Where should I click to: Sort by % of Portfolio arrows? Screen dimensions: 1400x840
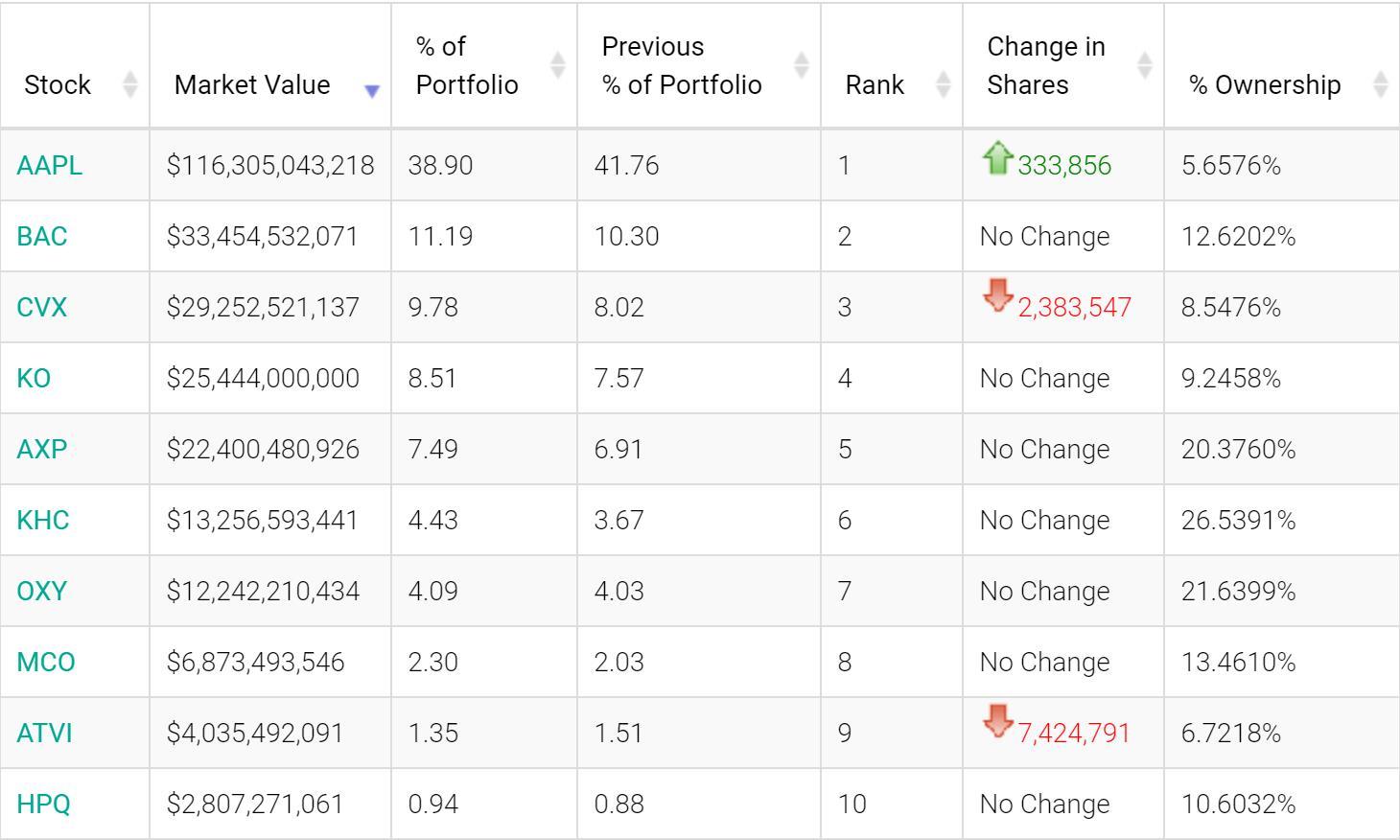point(558,65)
